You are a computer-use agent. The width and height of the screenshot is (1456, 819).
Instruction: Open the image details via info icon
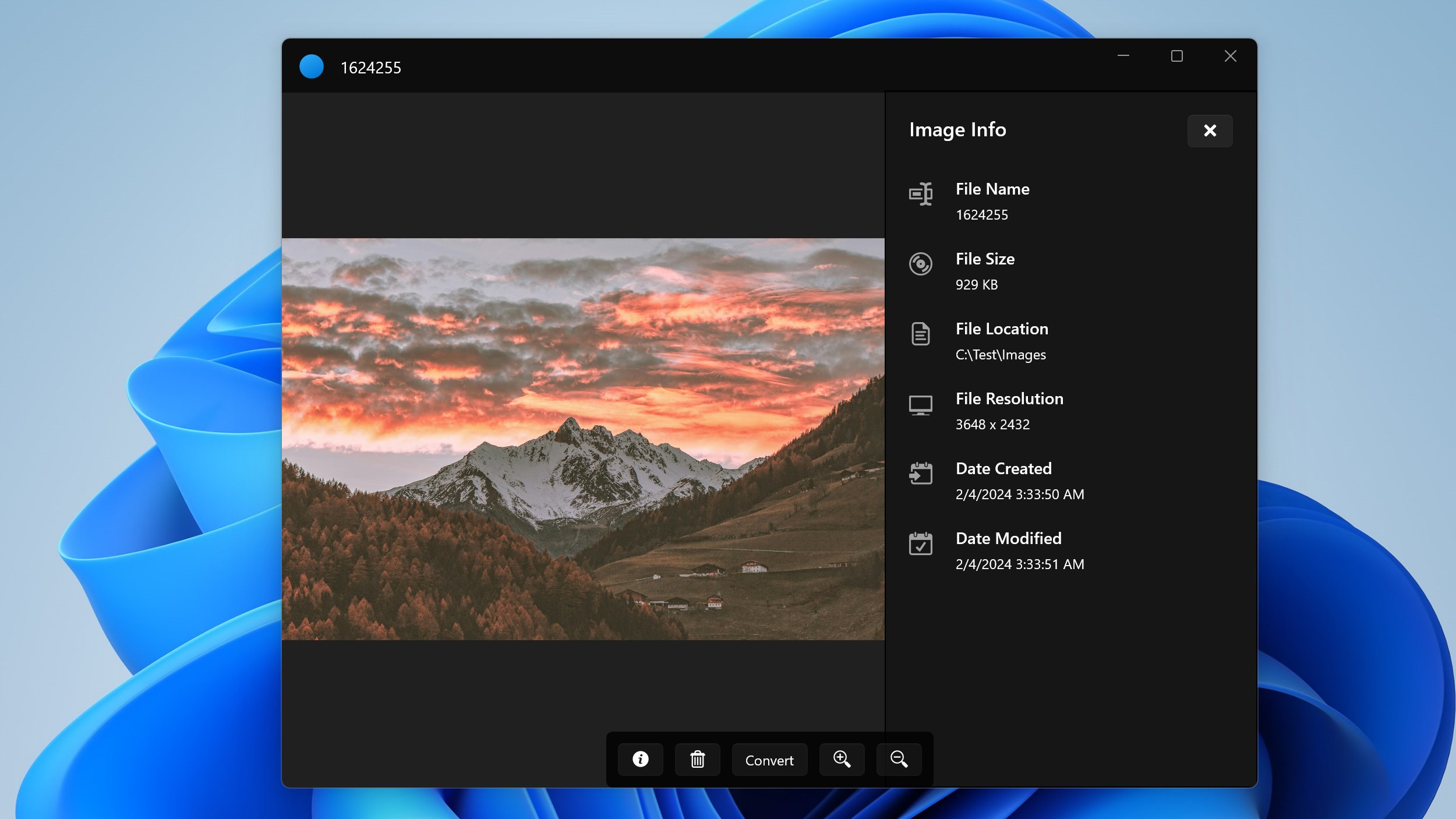(x=639, y=759)
